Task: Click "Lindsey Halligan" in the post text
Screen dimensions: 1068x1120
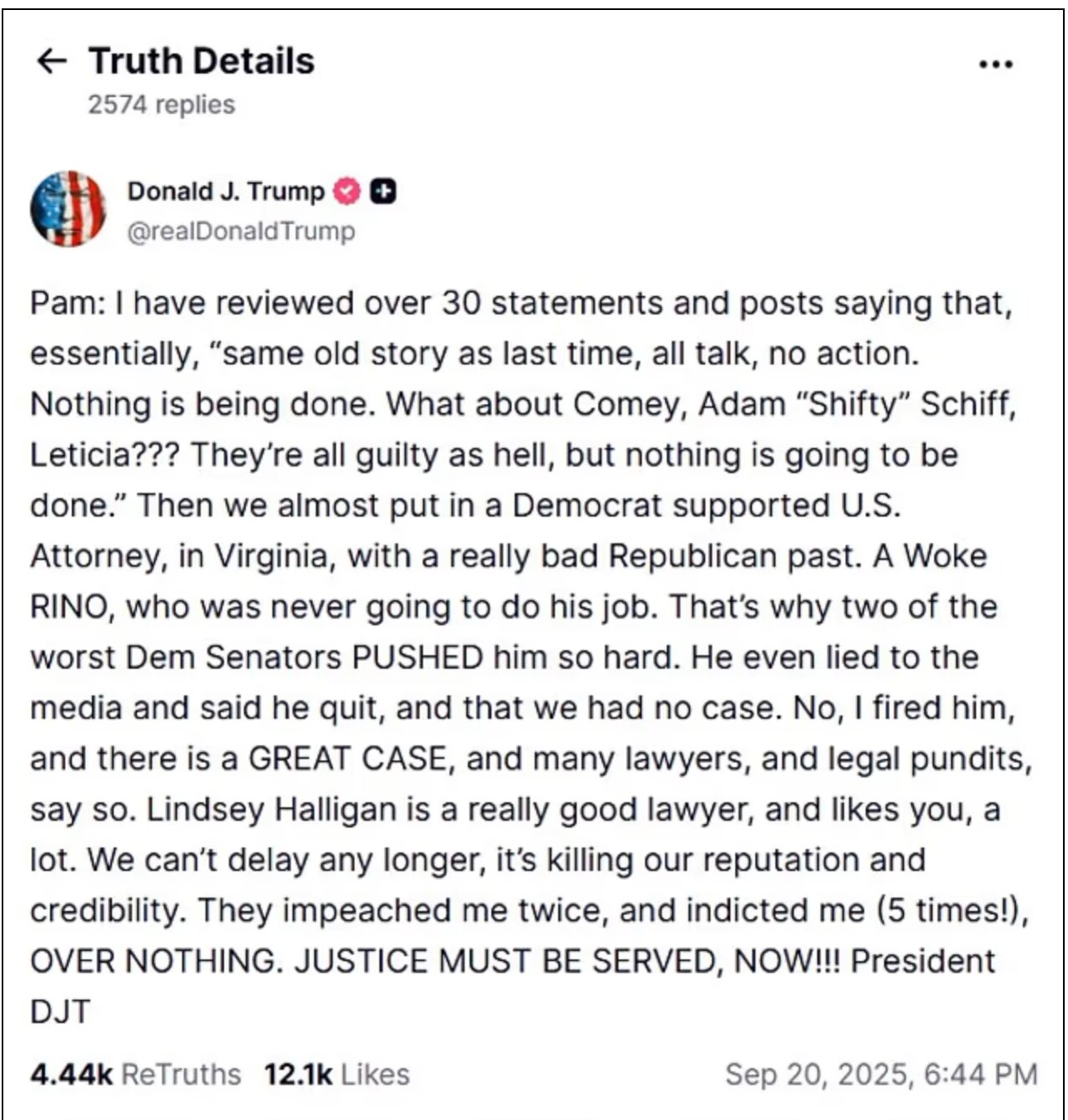Action: coord(220,810)
